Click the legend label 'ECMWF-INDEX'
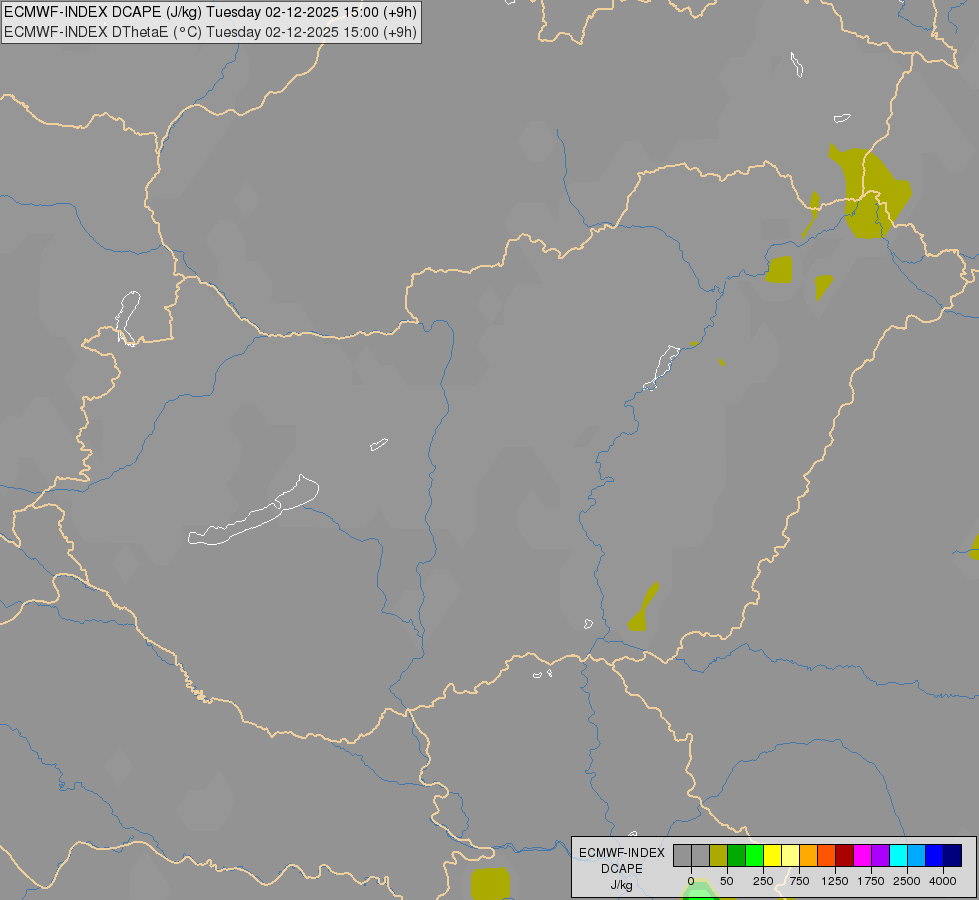The width and height of the screenshot is (979, 900). click(622, 853)
